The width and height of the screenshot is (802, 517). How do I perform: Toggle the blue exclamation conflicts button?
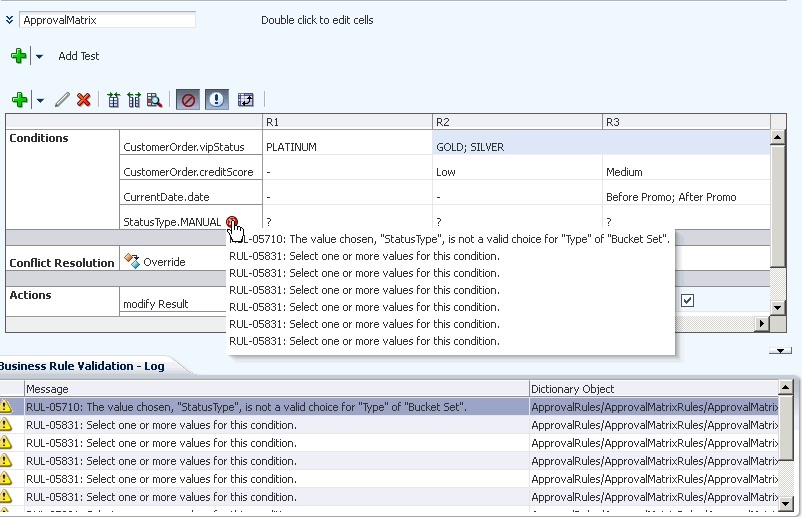pyautogui.click(x=217, y=100)
